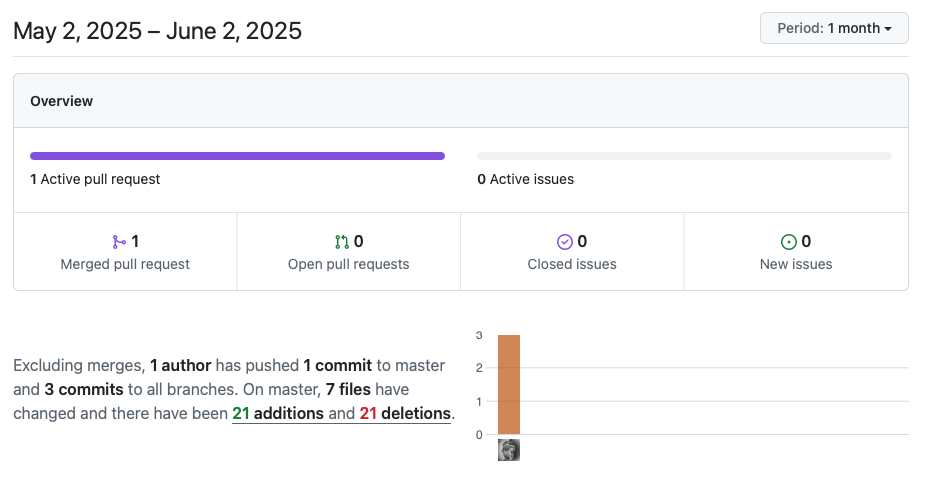Click the Overview header
The image size is (933, 483).
tap(62, 101)
